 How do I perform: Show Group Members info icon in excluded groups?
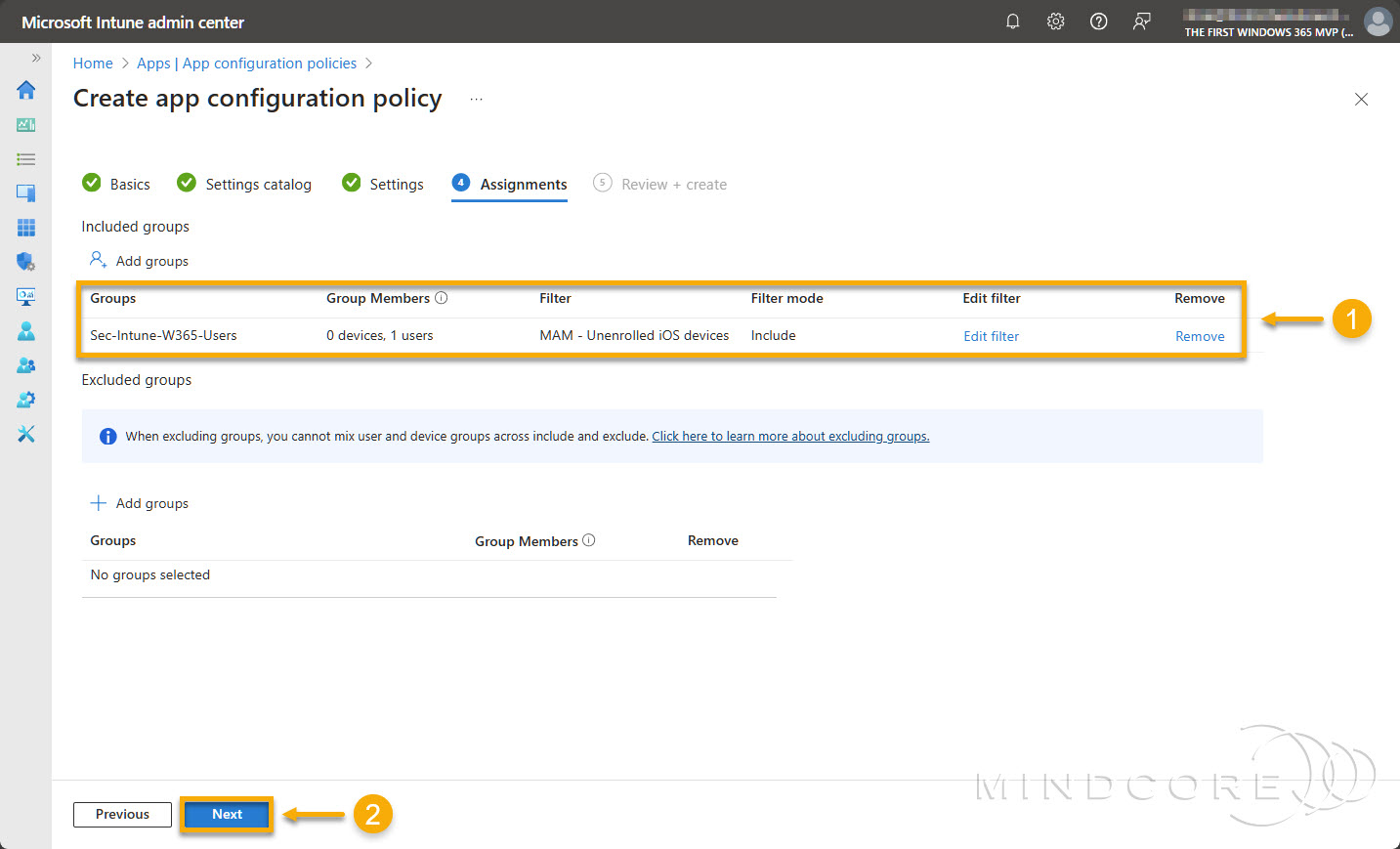click(589, 540)
